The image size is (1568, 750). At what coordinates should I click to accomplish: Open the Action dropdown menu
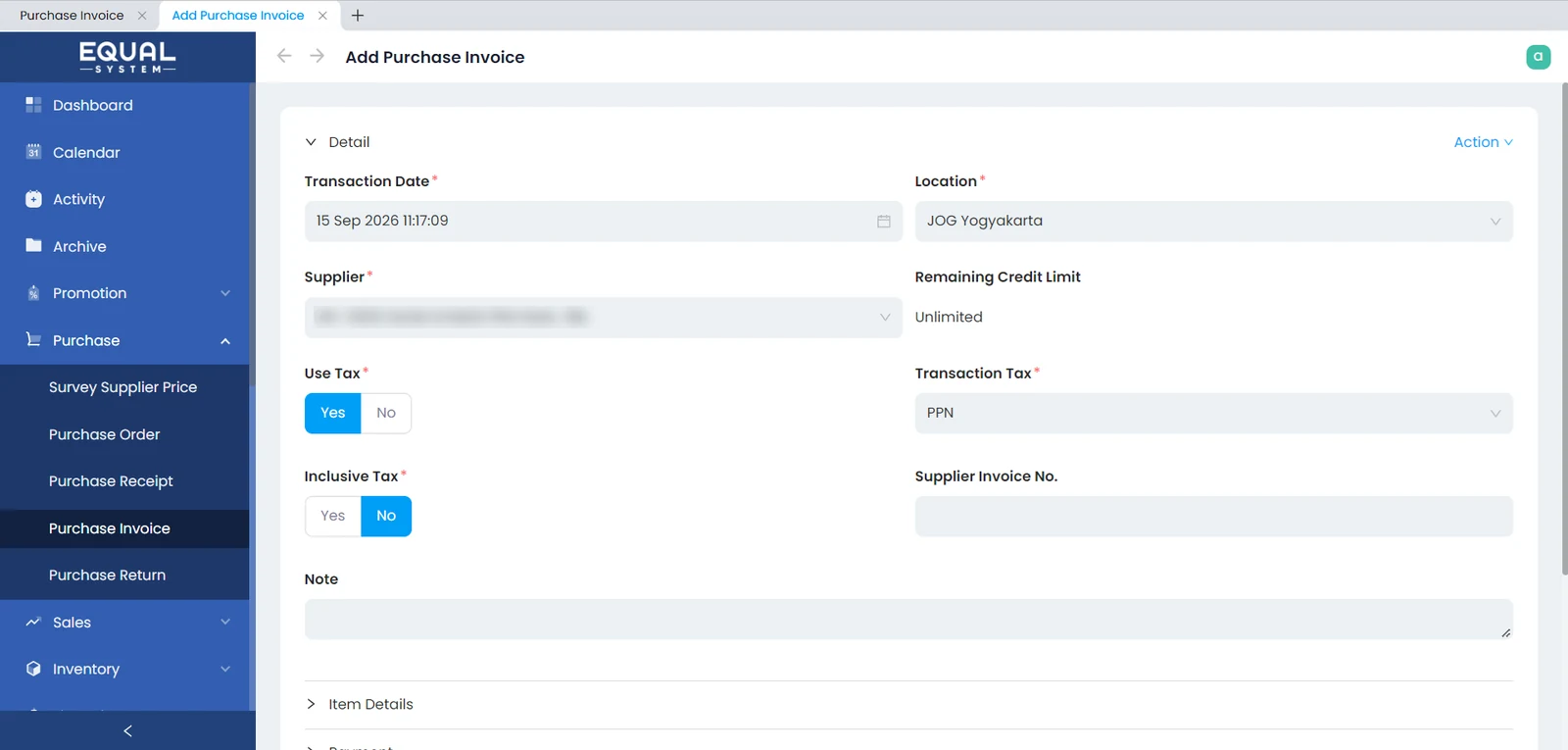point(1483,142)
